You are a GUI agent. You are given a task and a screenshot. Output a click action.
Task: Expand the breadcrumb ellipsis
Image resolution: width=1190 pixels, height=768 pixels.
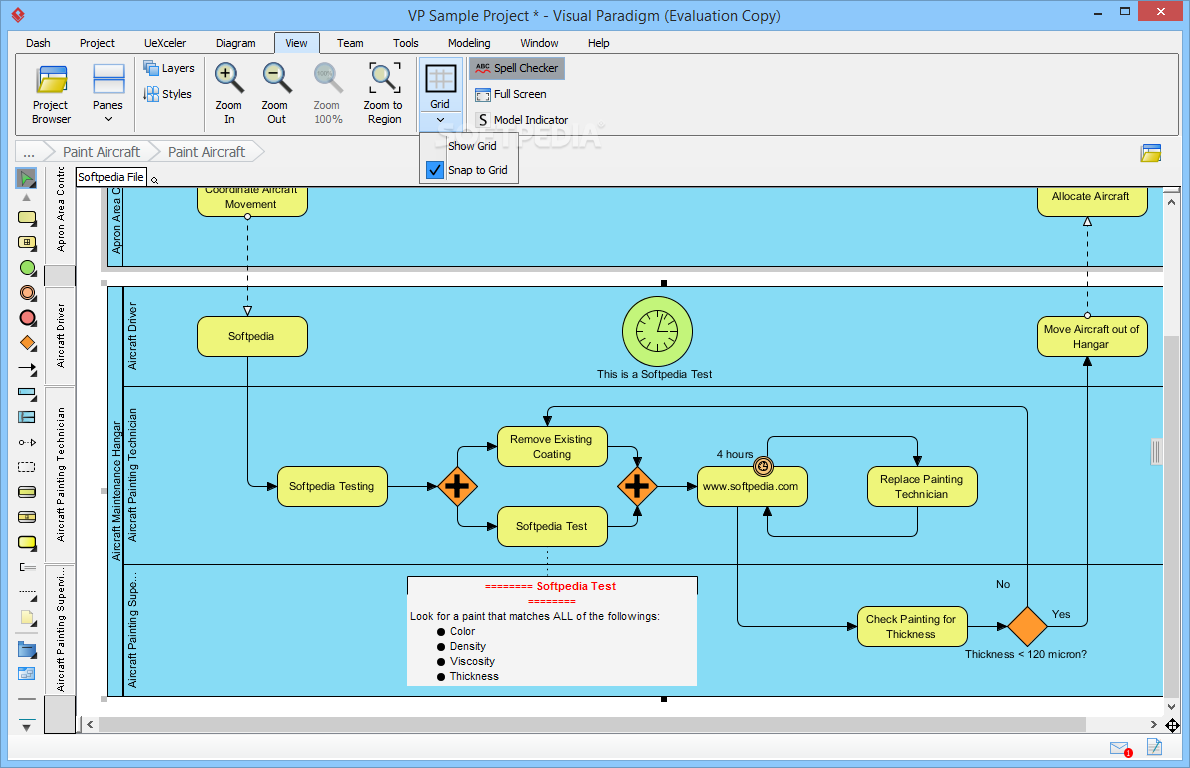point(29,153)
